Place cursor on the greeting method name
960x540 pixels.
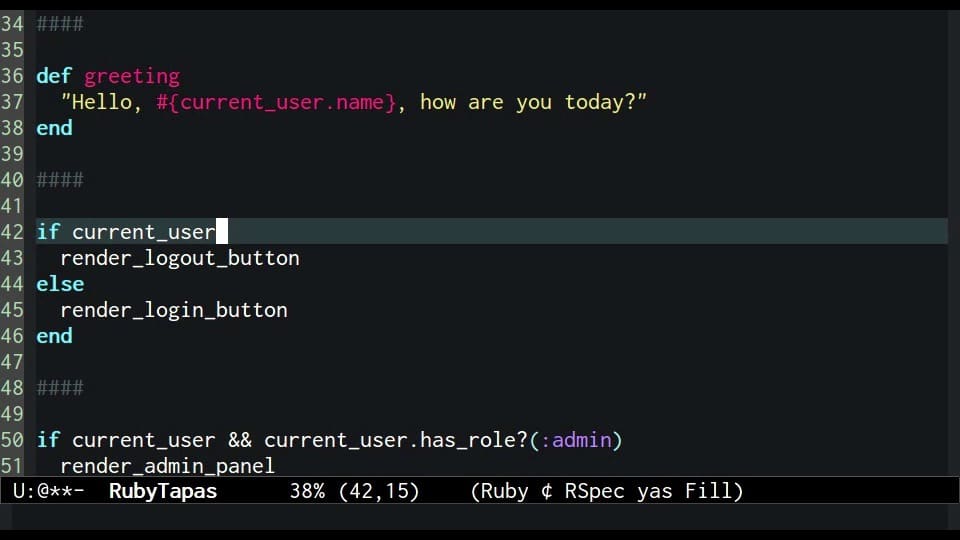click(x=132, y=77)
